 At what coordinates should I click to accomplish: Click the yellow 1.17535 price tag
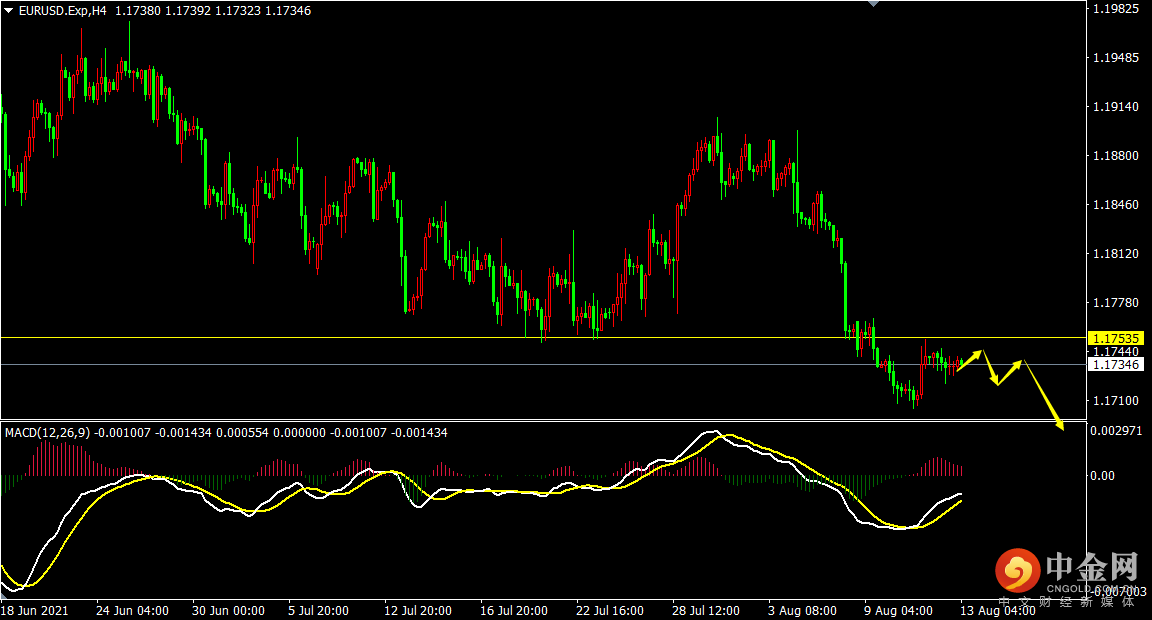[1115, 338]
